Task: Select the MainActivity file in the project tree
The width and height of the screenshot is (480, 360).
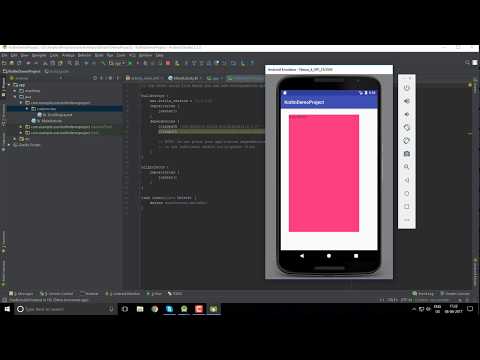Action: coord(47,121)
